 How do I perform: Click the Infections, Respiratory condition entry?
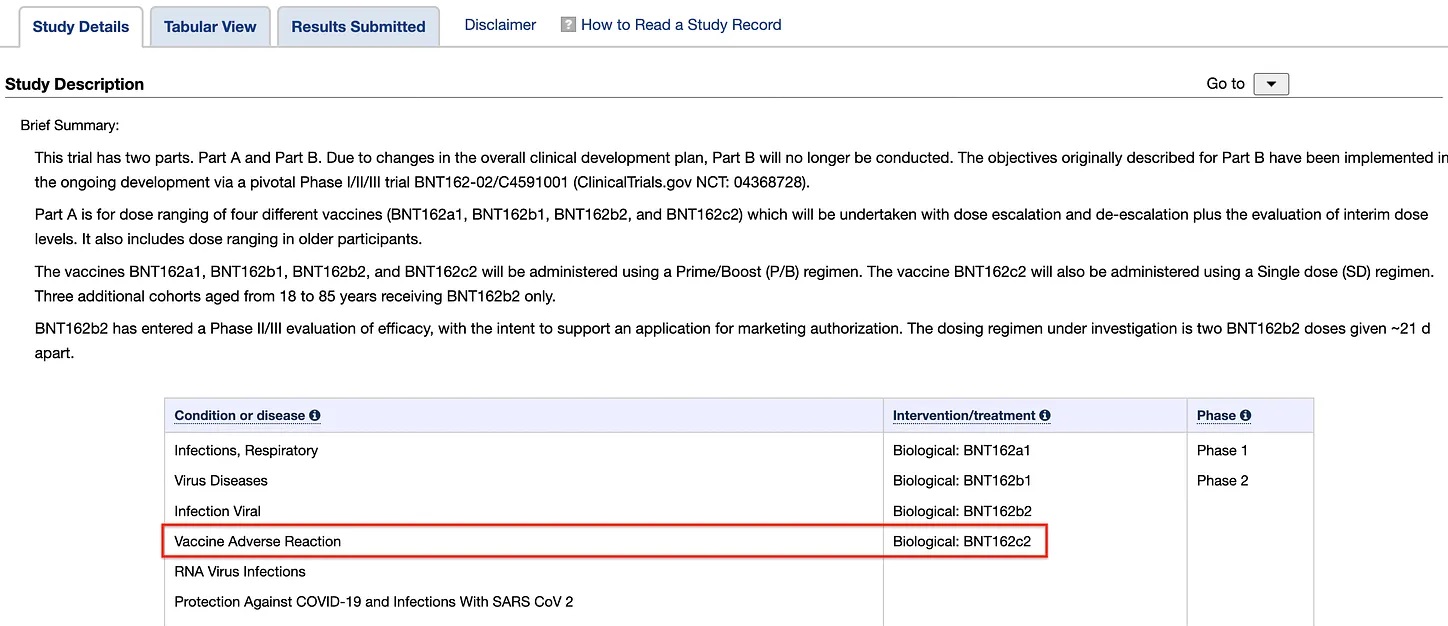246,451
